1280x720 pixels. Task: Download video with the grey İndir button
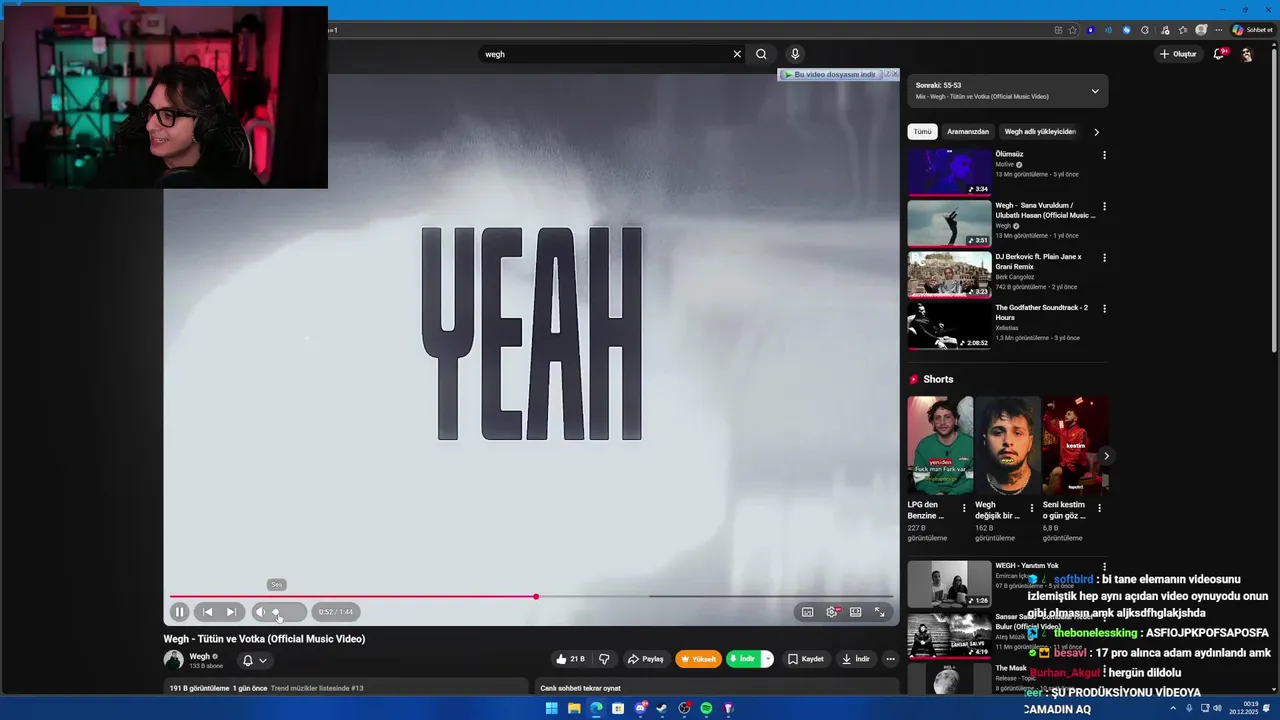(856, 659)
